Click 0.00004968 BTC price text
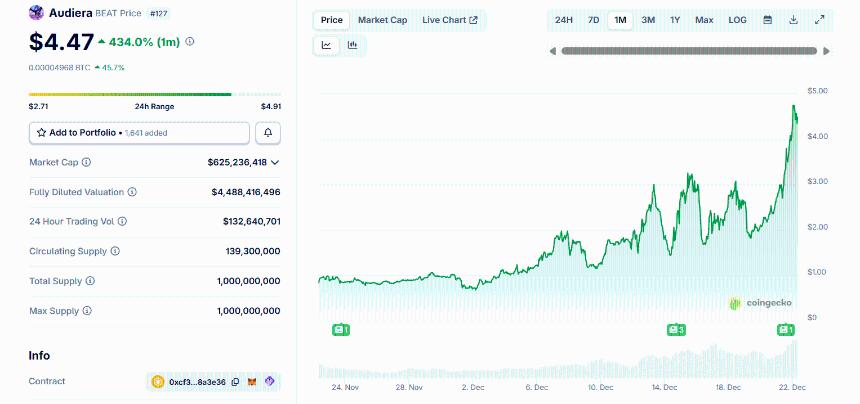The width and height of the screenshot is (860, 404). tap(59, 67)
